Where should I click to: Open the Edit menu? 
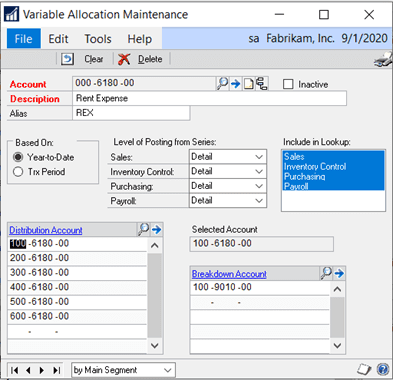[58, 39]
